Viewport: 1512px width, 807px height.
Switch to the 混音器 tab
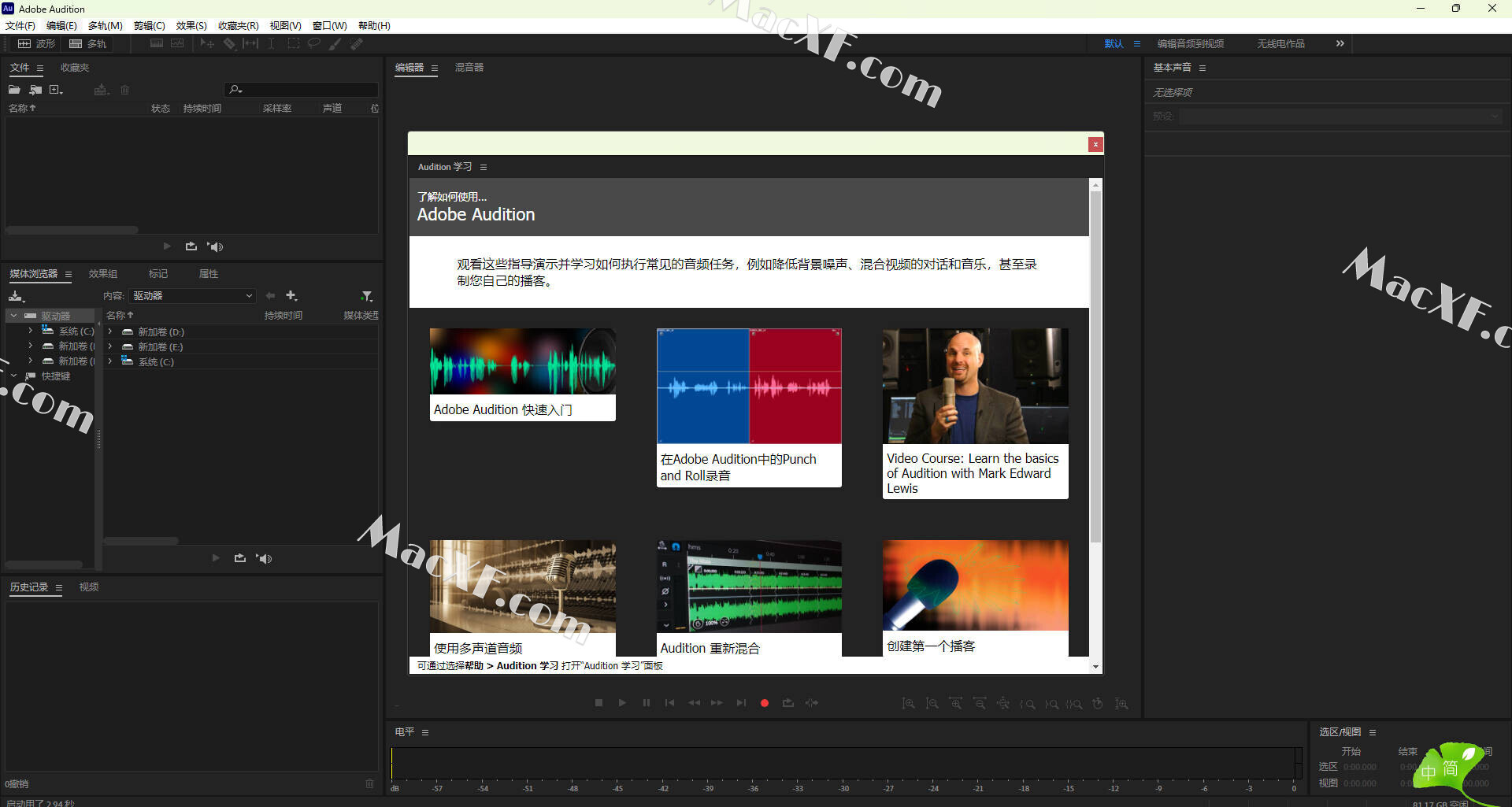(469, 68)
